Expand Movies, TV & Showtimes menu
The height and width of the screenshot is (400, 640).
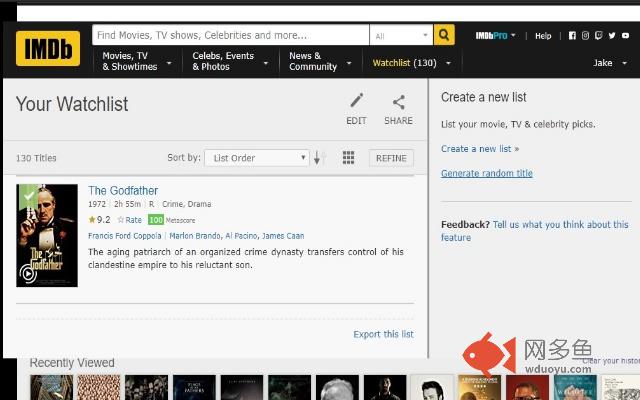tap(137, 61)
